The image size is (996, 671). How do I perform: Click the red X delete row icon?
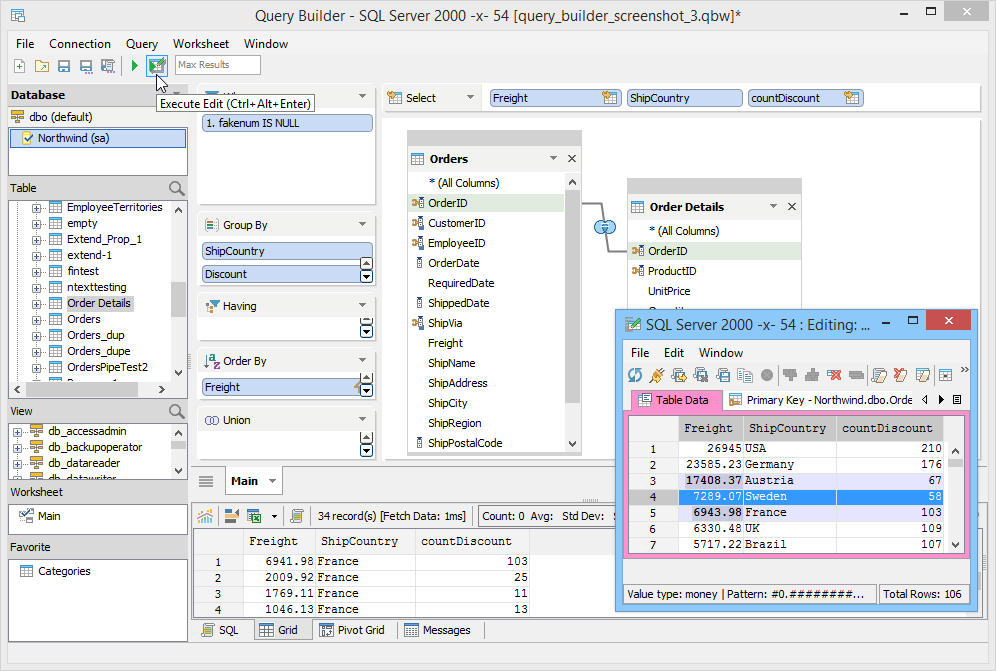[834, 375]
